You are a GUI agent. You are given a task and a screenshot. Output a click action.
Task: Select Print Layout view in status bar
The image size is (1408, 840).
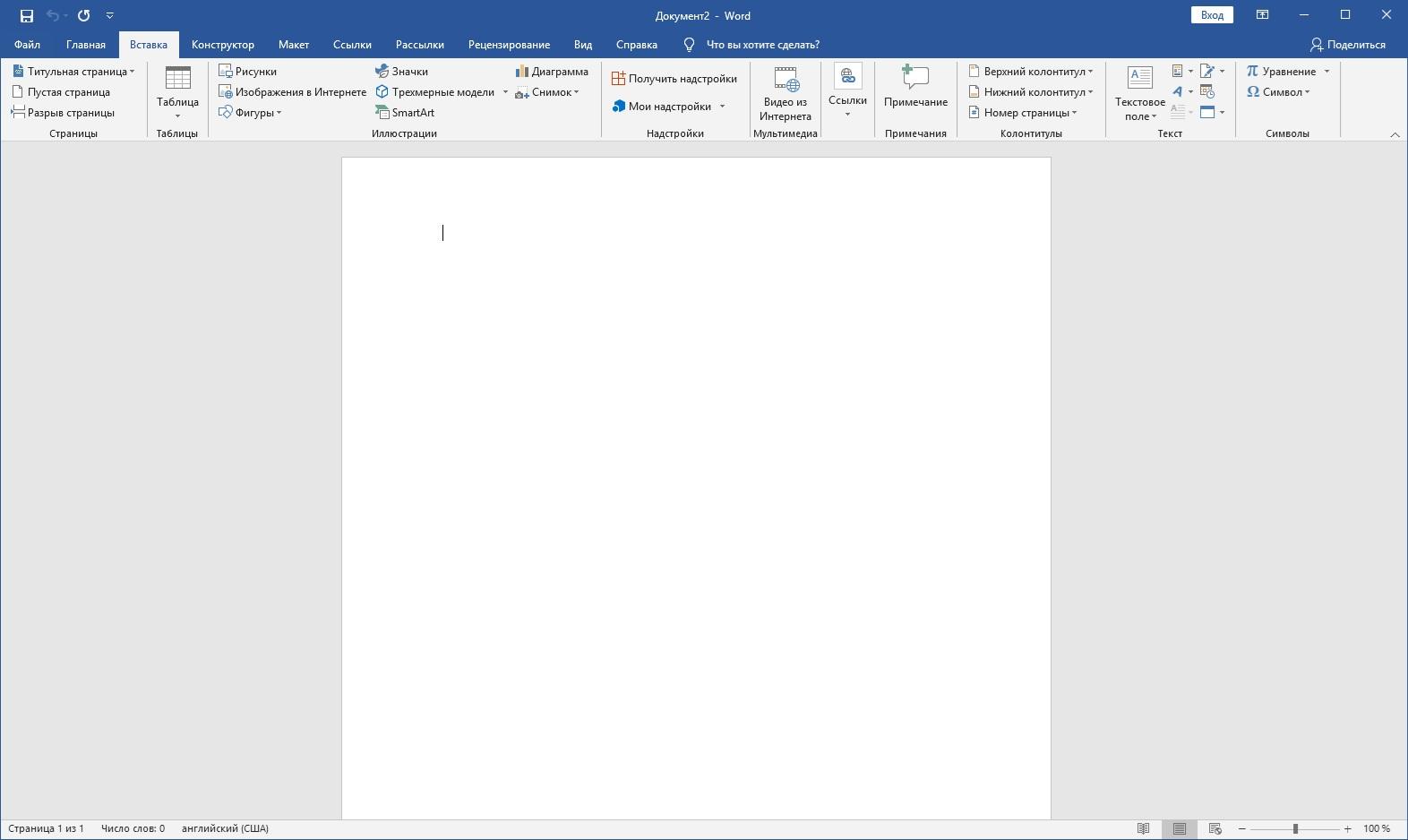click(x=1179, y=828)
